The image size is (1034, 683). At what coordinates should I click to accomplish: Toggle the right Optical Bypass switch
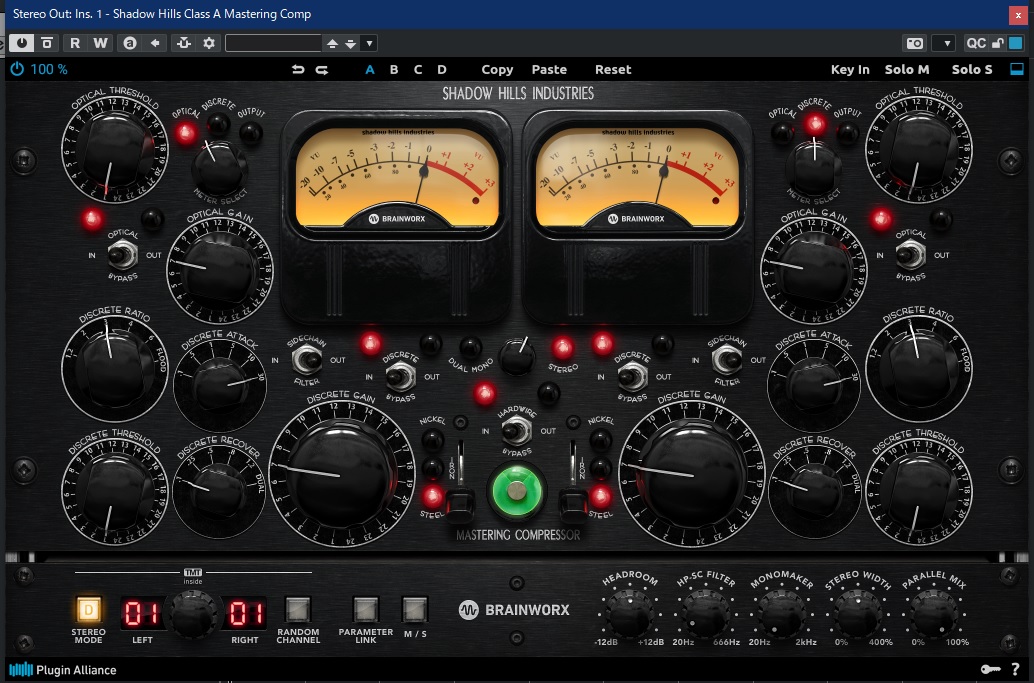911,254
